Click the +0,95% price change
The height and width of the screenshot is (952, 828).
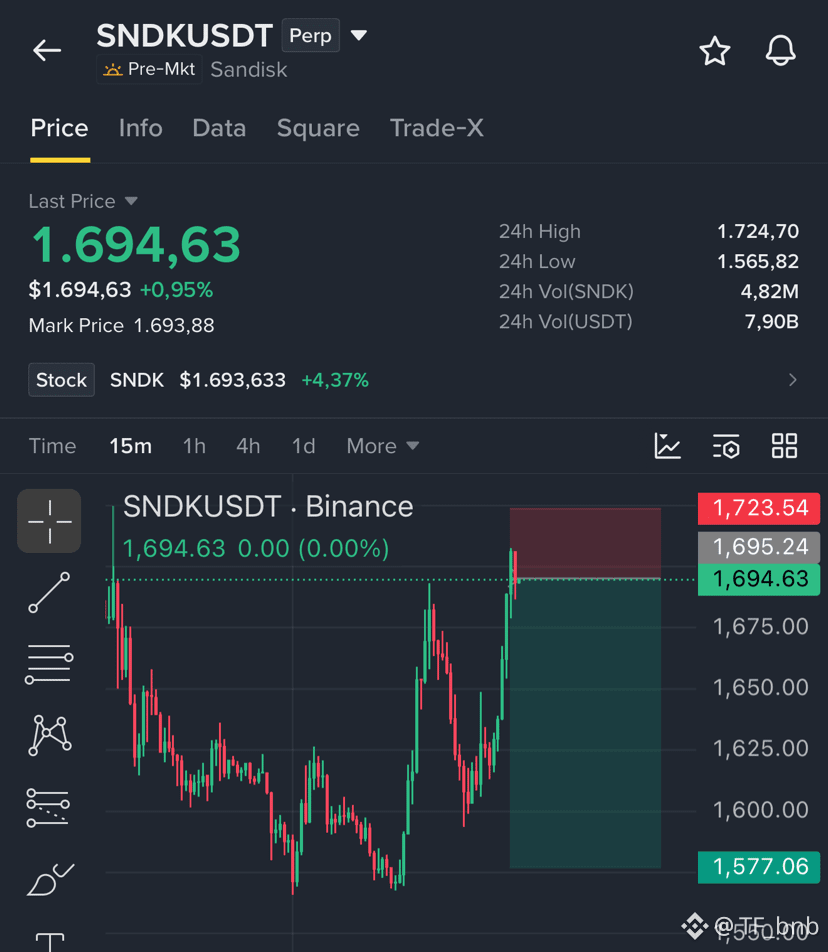(x=176, y=290)
